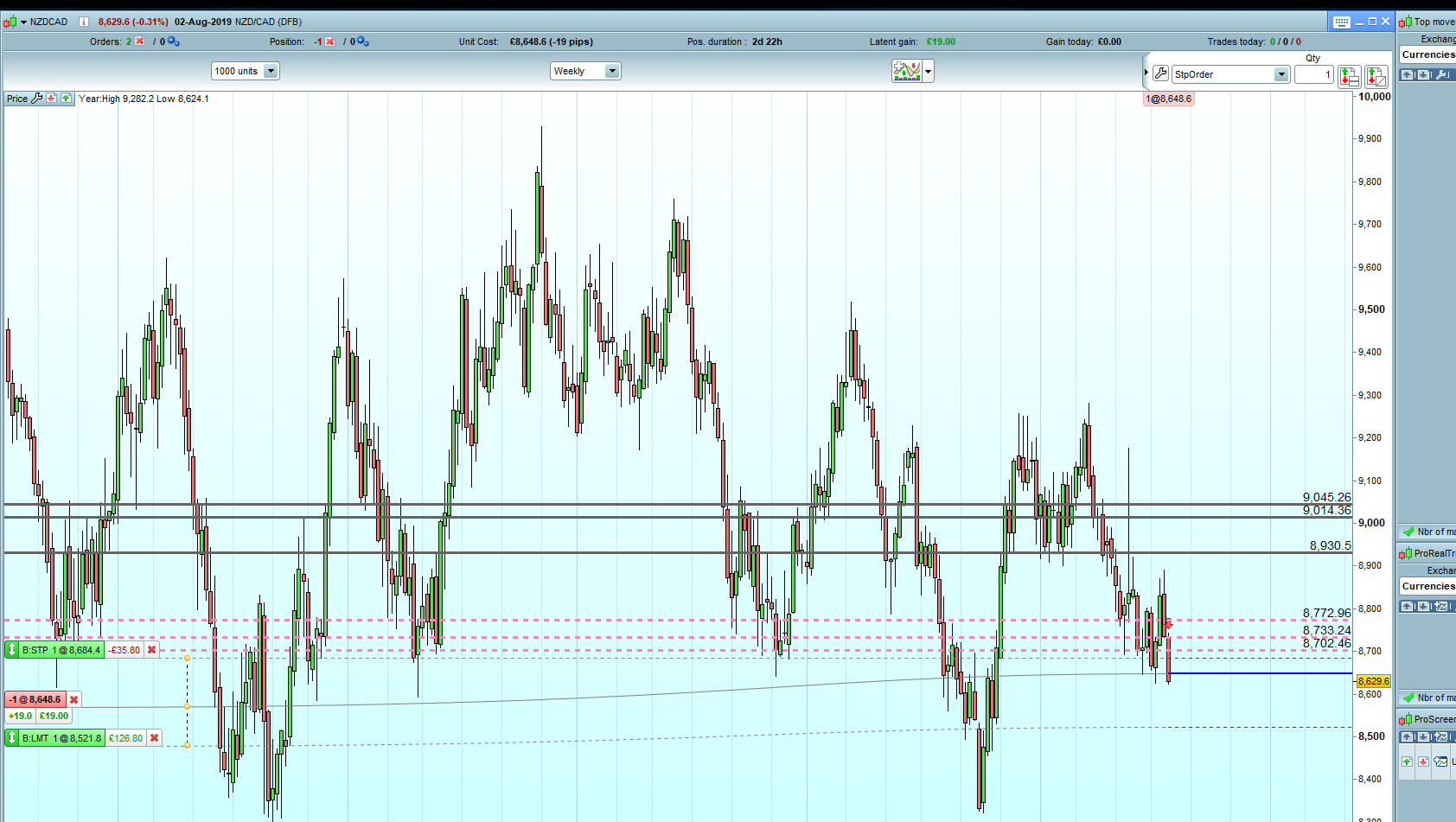The image size is (1456, 822).
Task: Open Currencies exchange dropdown in ProRealTrend panel
Action: click(1428, 586)
